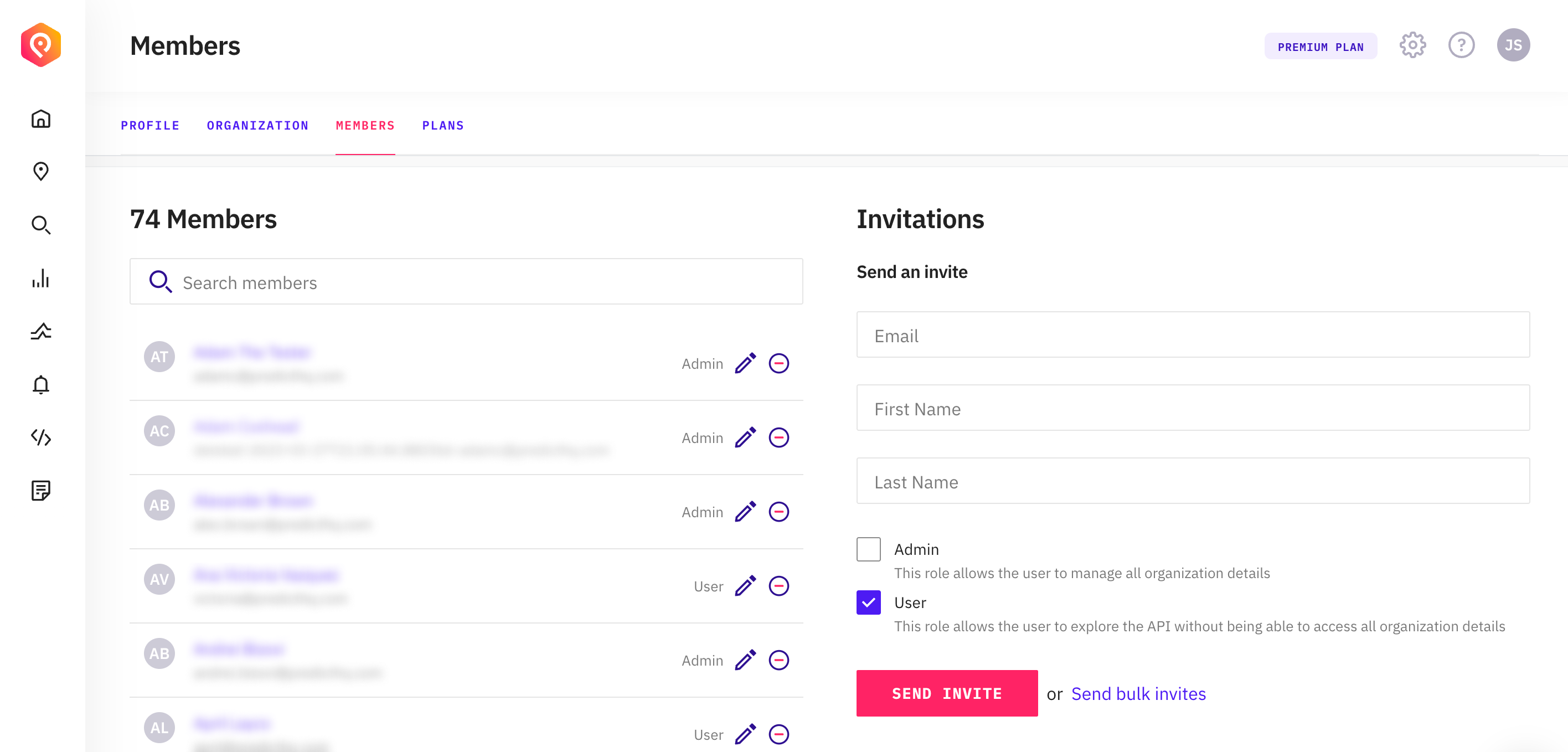
Task: Check the Admin role checkbox
Action: coord(868,549)
